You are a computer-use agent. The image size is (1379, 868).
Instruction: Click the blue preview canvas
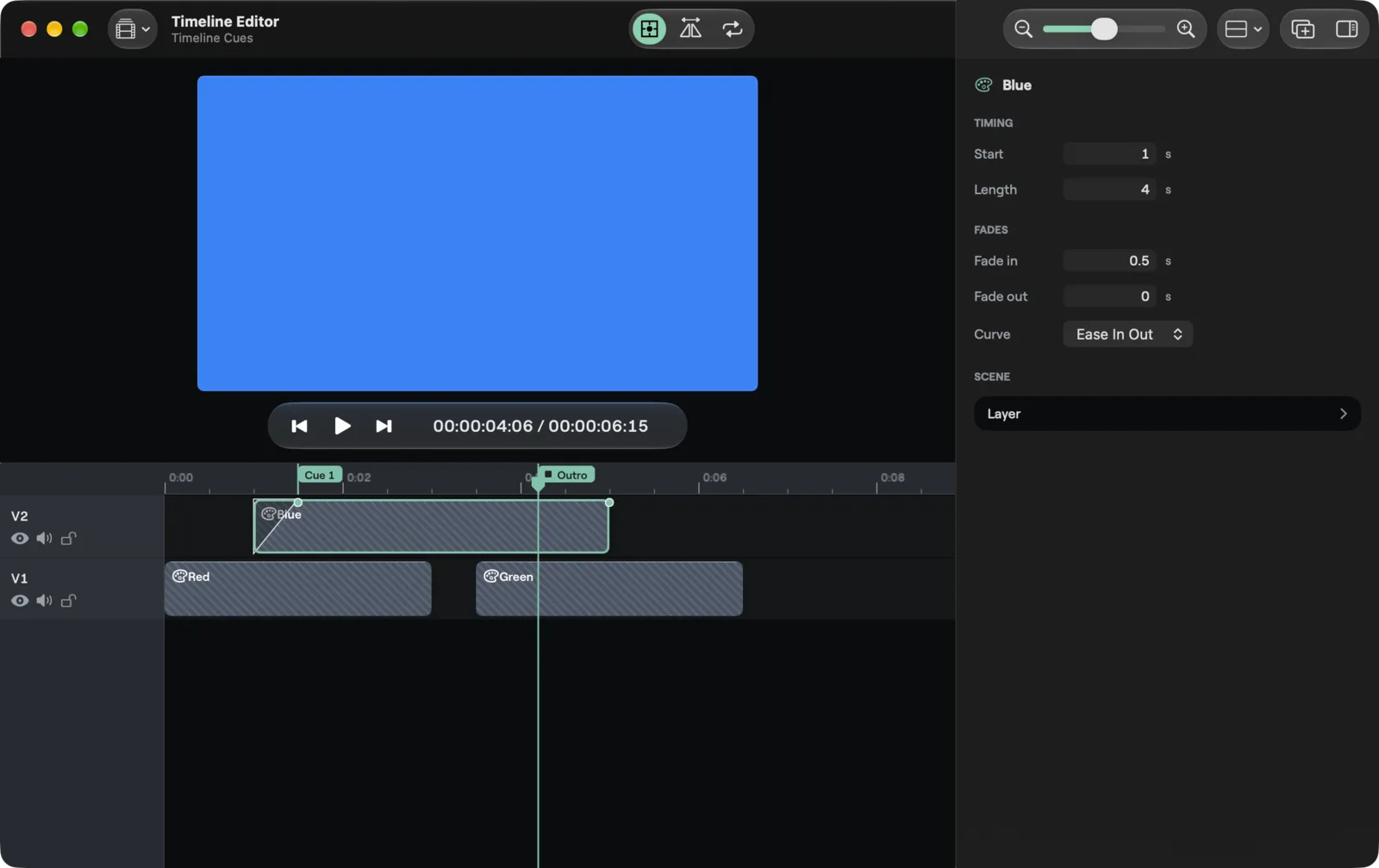(477, 234)
